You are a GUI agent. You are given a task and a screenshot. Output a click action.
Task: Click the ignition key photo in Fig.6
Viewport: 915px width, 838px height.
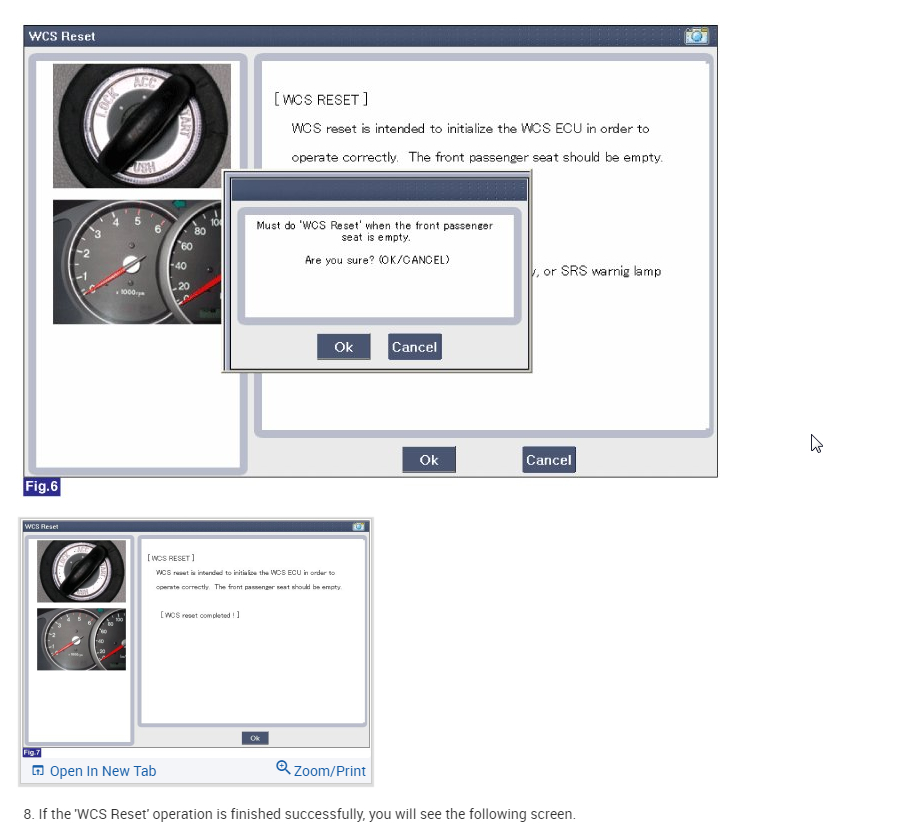click(142, 125)
